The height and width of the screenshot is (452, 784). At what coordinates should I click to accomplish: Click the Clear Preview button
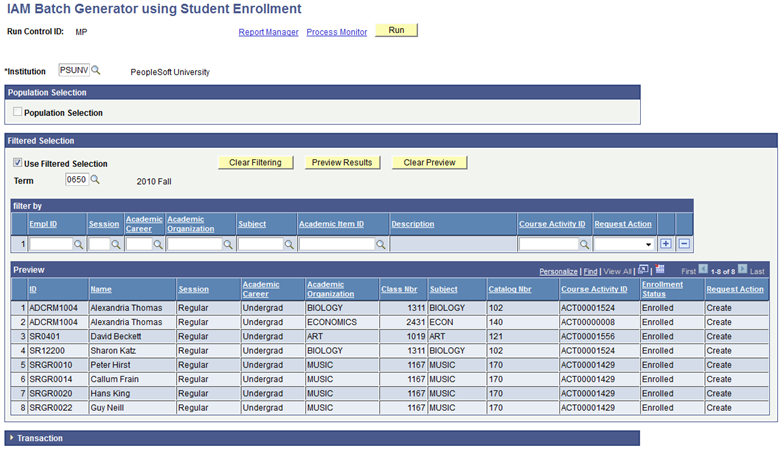point(430,163)
